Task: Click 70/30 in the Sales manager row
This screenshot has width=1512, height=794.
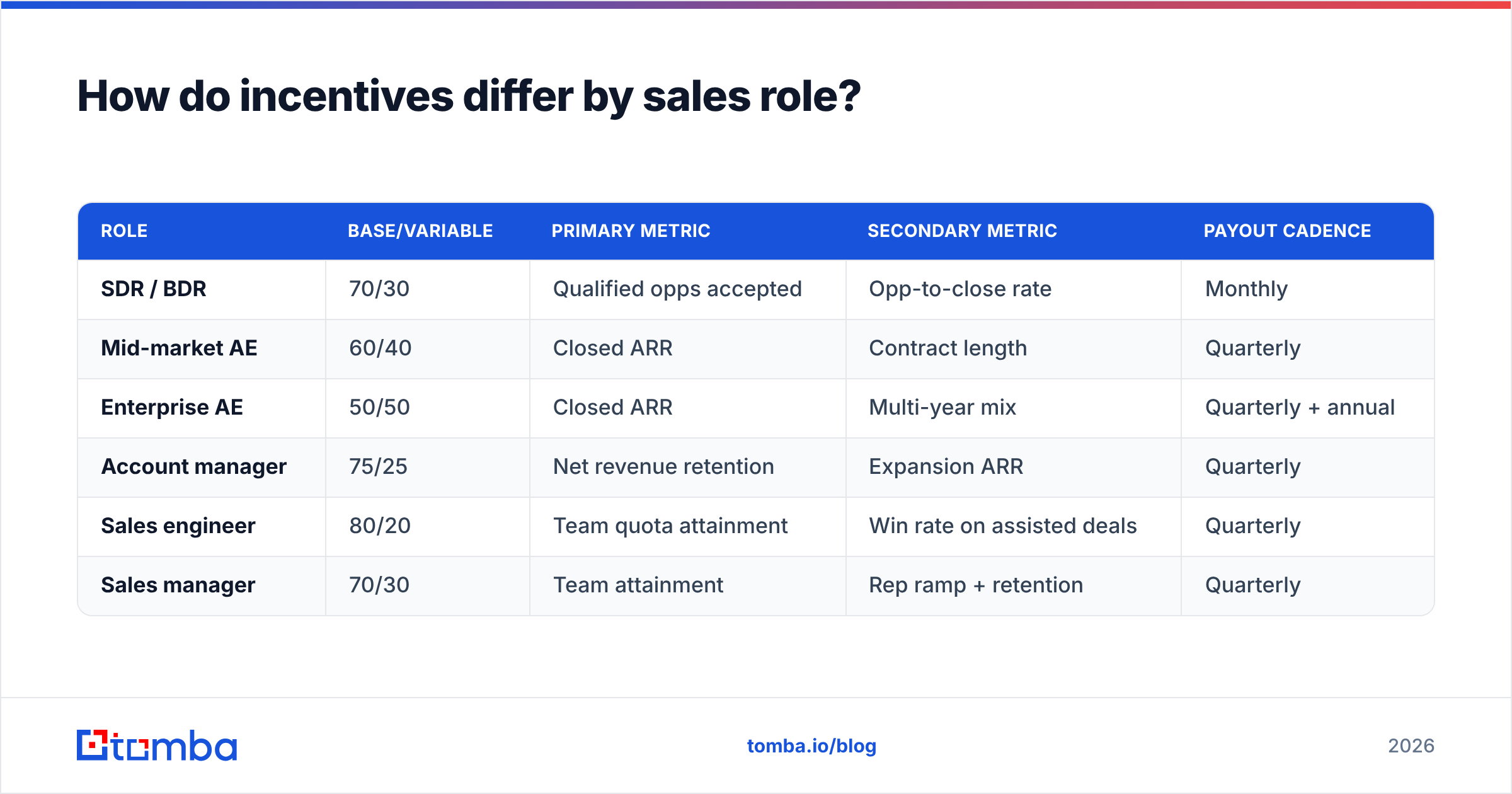Action: 379,585
